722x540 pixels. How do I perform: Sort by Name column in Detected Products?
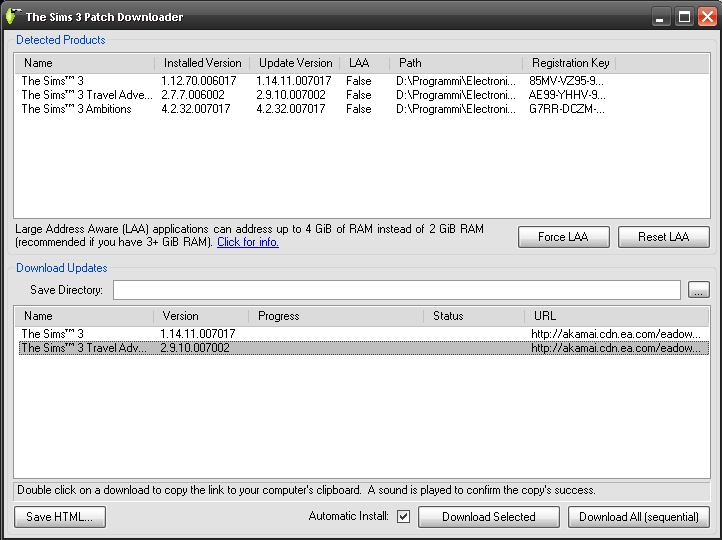click(x=84, y=63)
